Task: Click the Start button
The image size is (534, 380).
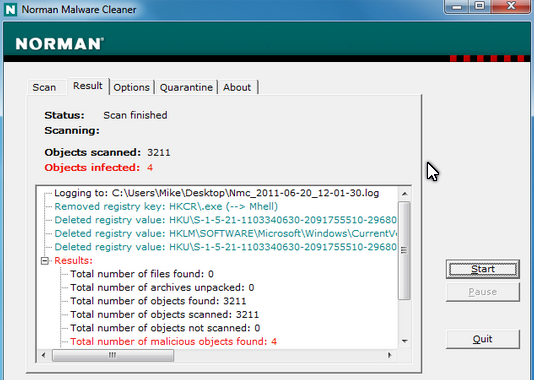Action: pyautogui.click(x=483, y=269)
